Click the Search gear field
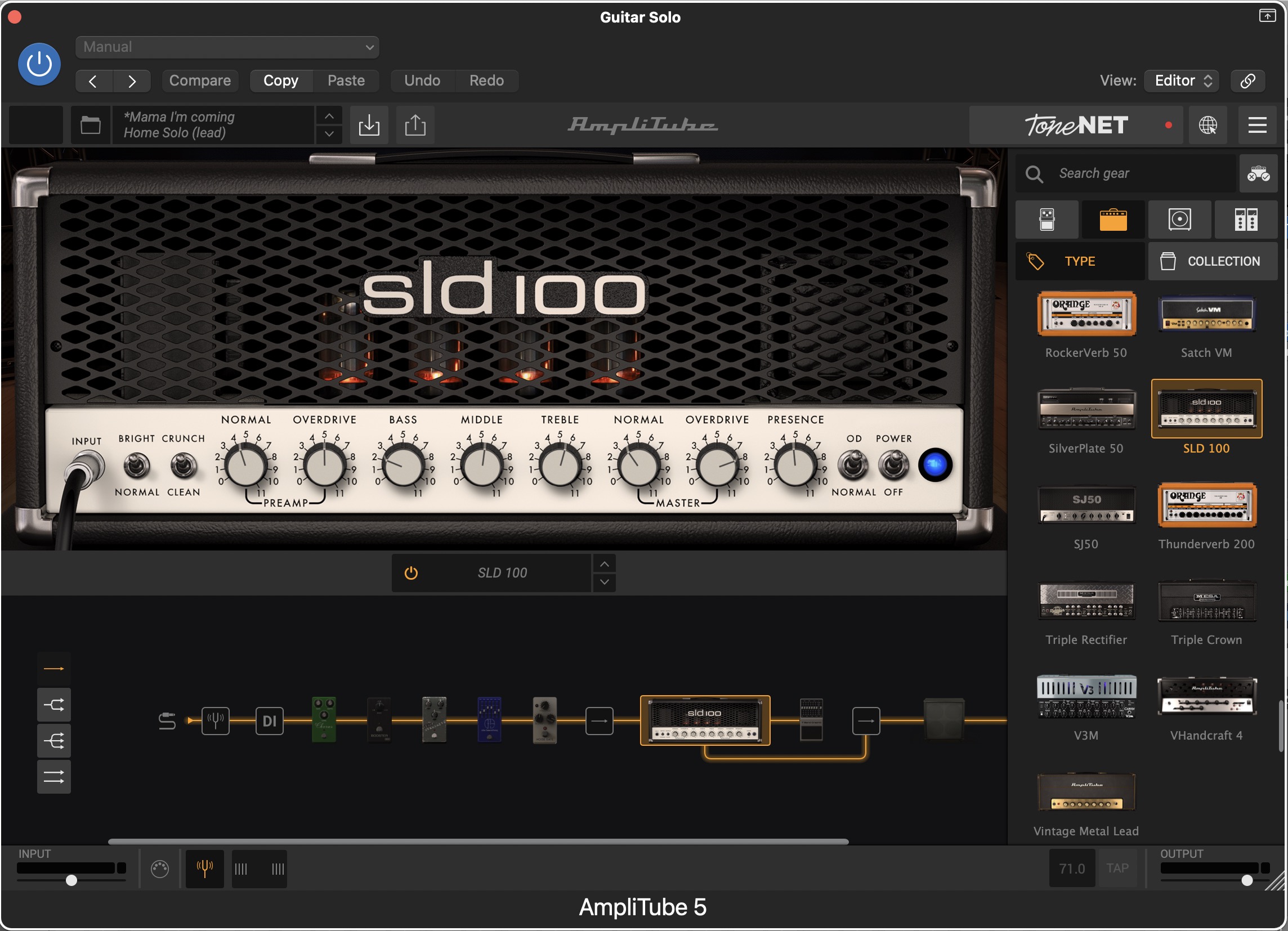This screenshot has height=931, width=1288. tap(1125, 174)
